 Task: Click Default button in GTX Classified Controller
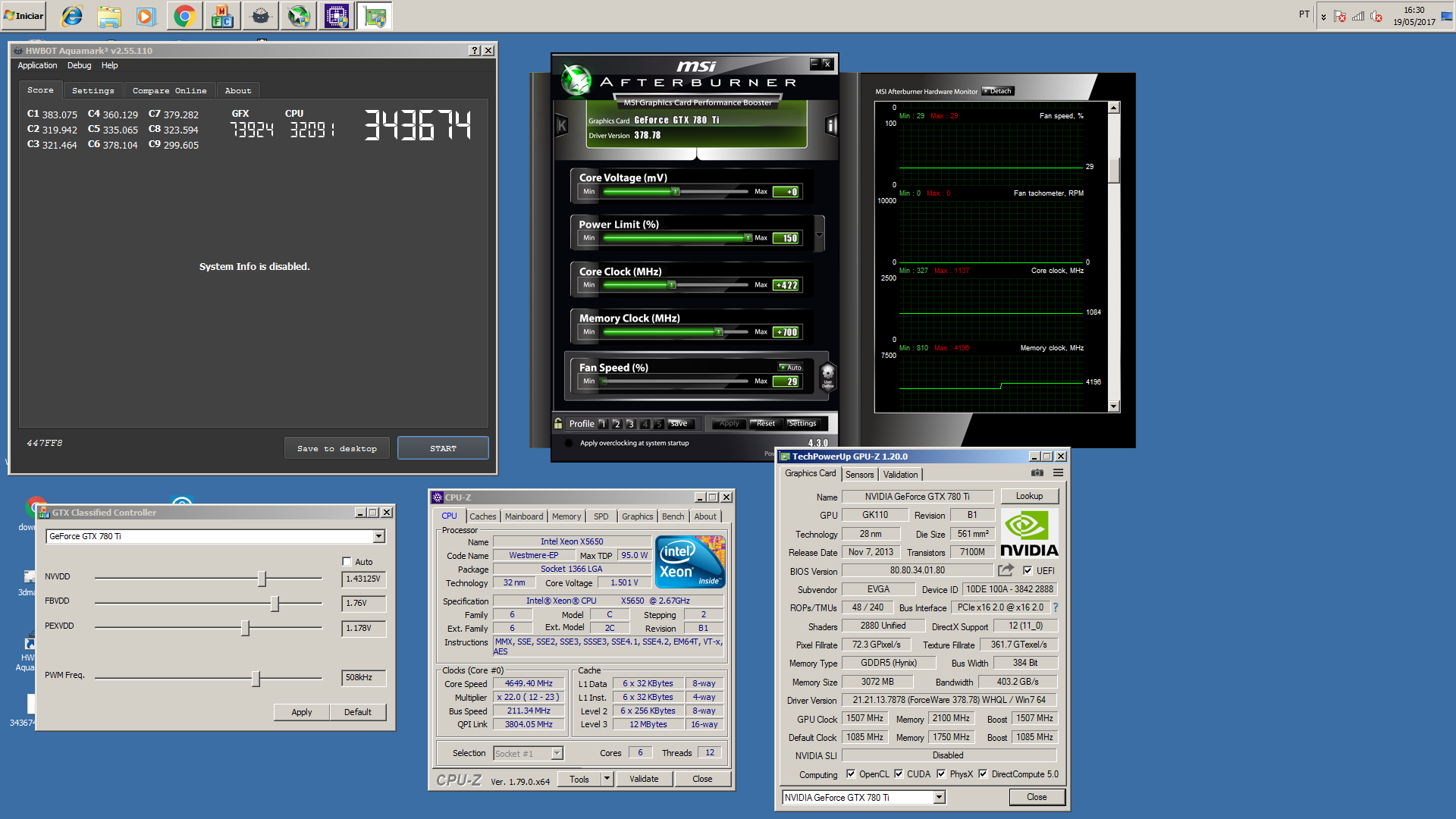pos(358,712)
